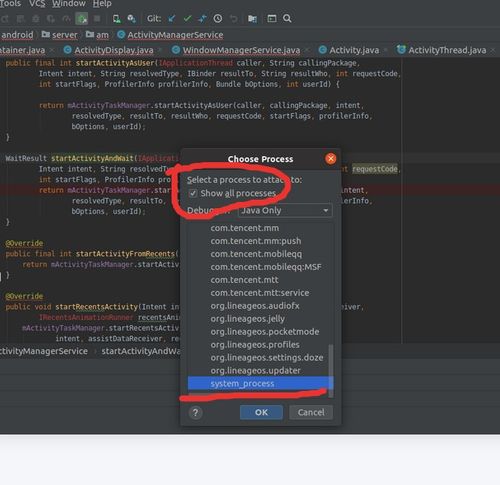Click the Git Update Project arrow icon

coord(172,19)
